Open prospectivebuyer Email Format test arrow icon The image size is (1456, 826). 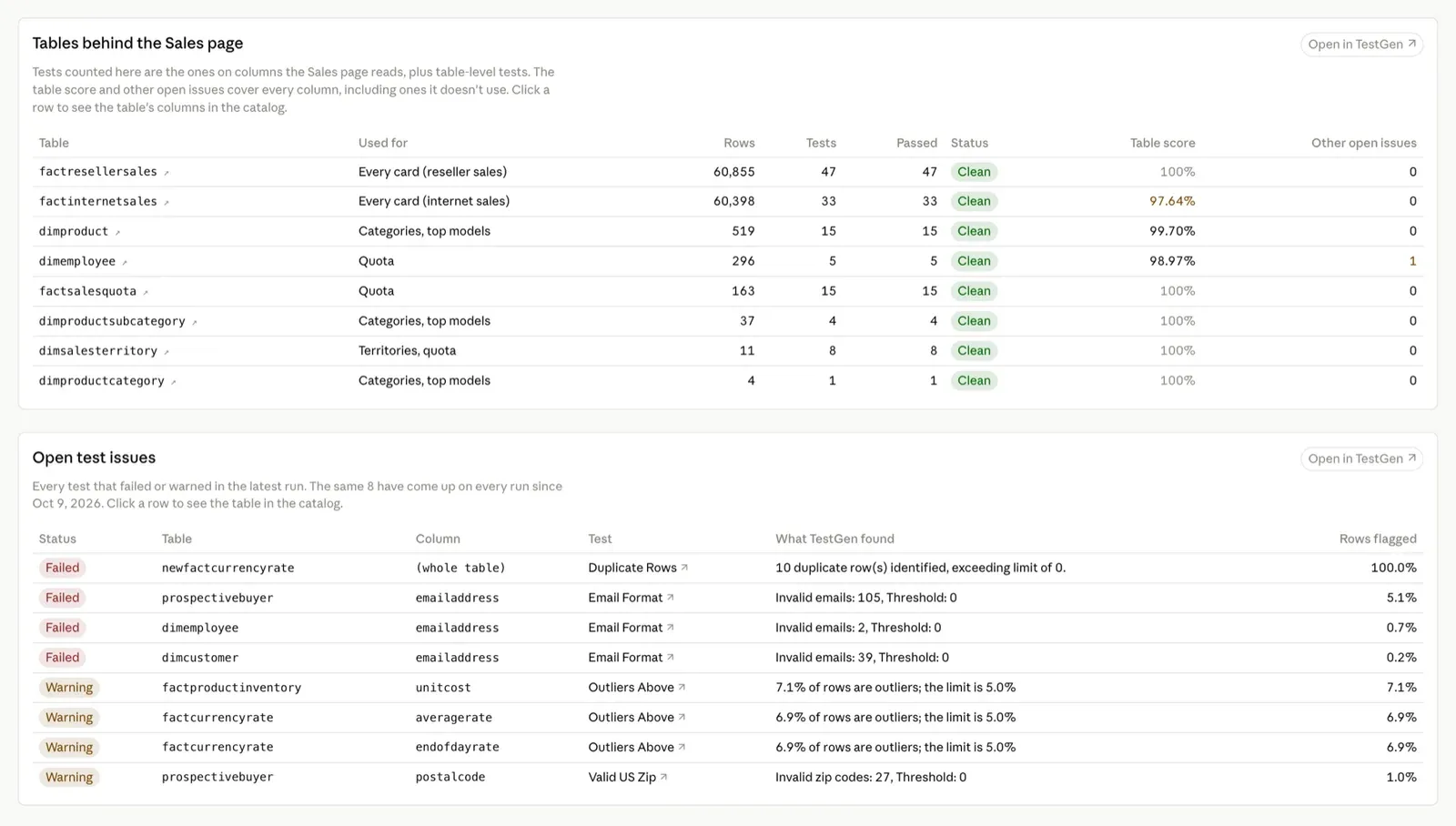671,597
